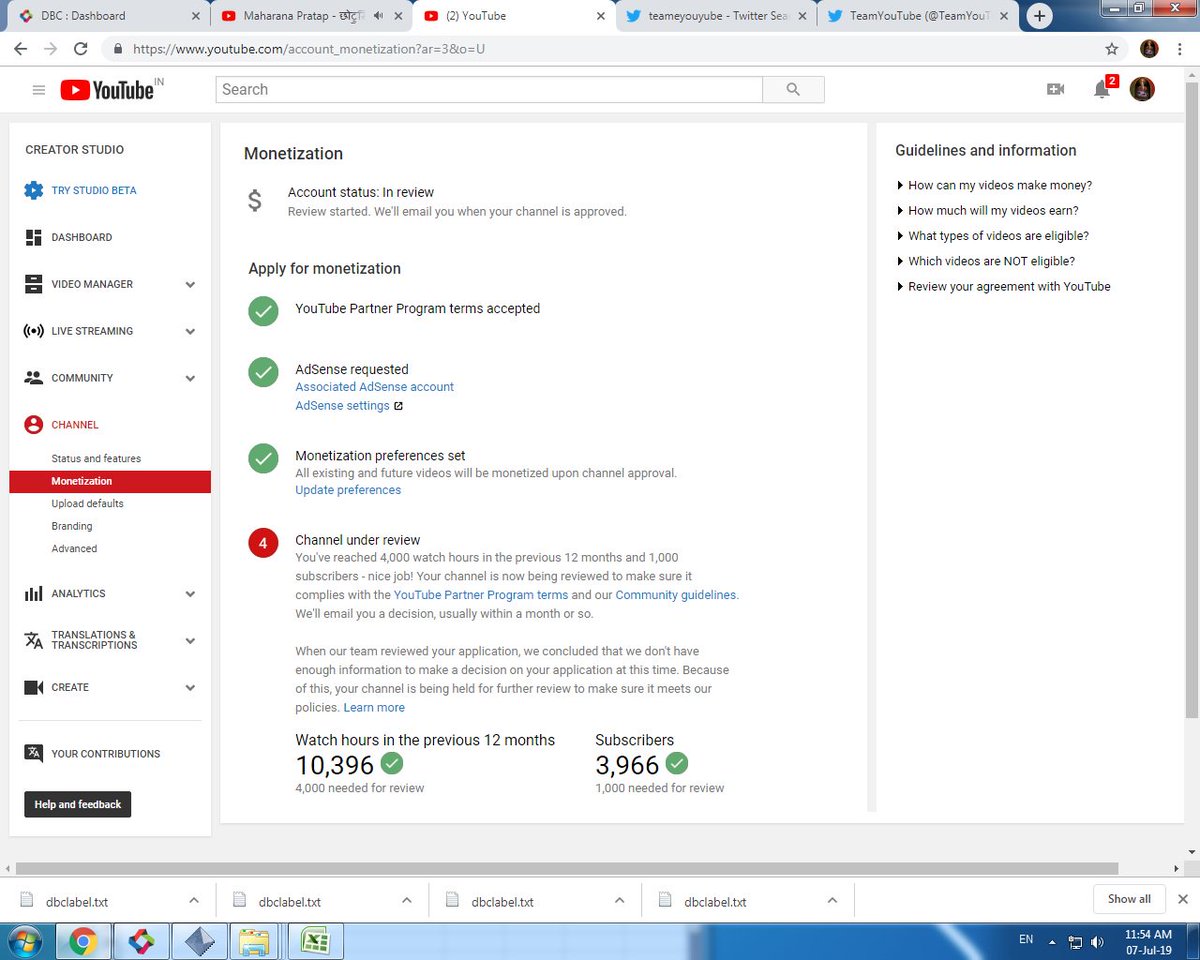Open the AdSense settings link
The height and width of the screenshot is (960, 1200).
(x=342, y=406)
